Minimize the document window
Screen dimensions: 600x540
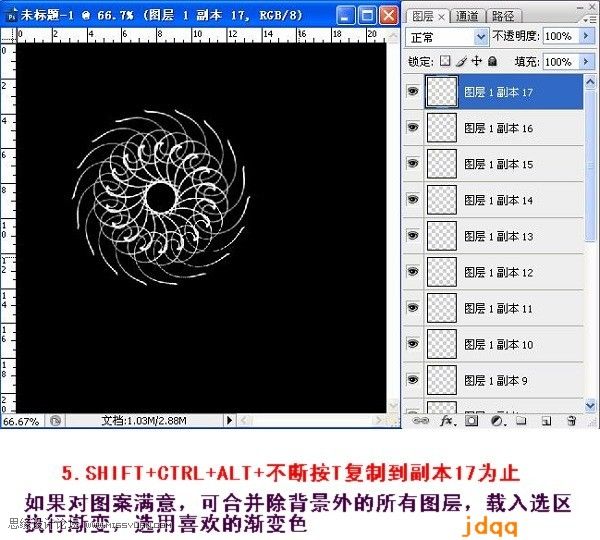[x=345, y=16]
